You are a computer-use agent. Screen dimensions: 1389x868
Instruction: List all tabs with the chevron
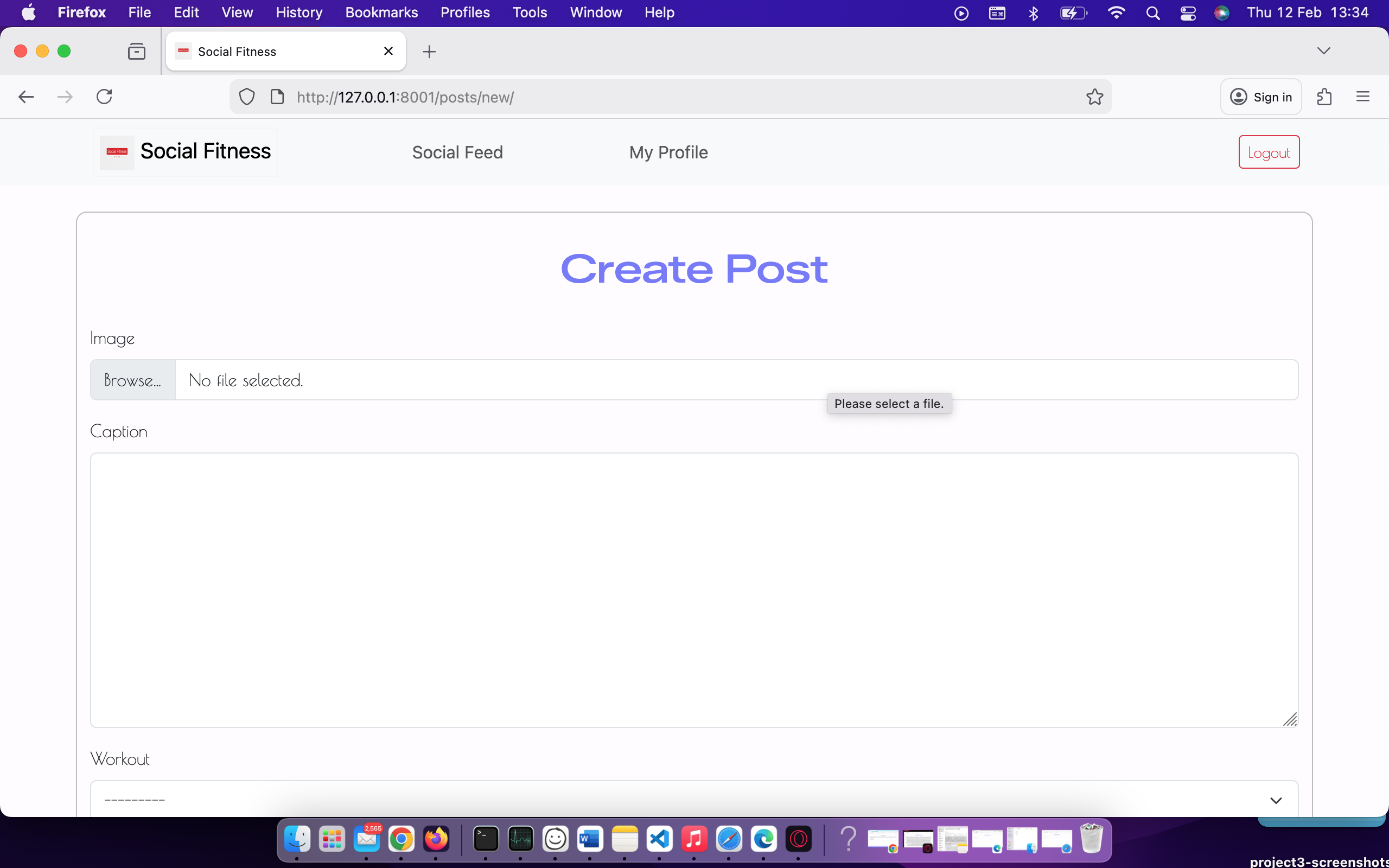[x=1324, y=50]
